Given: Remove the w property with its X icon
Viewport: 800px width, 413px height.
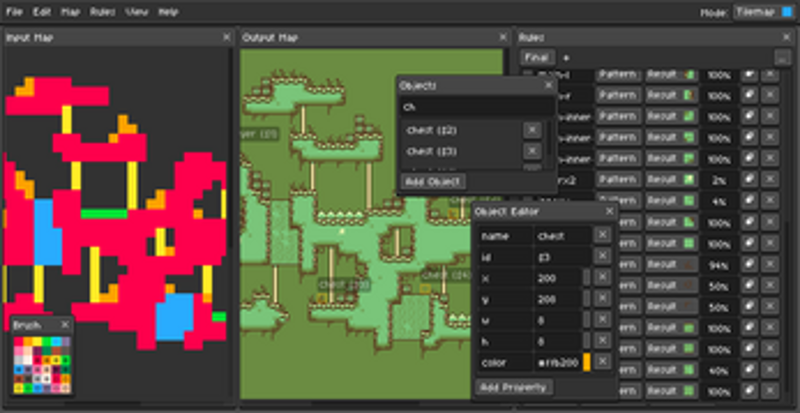Looking at the screenshot, I should click(x=603, y=319).
